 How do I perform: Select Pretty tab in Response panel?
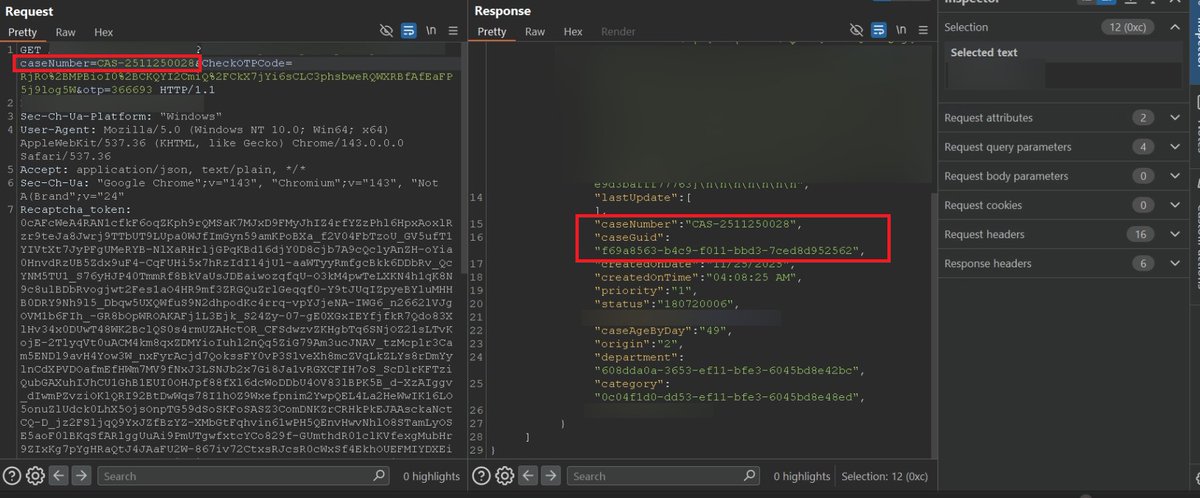(x=492, y=32)
